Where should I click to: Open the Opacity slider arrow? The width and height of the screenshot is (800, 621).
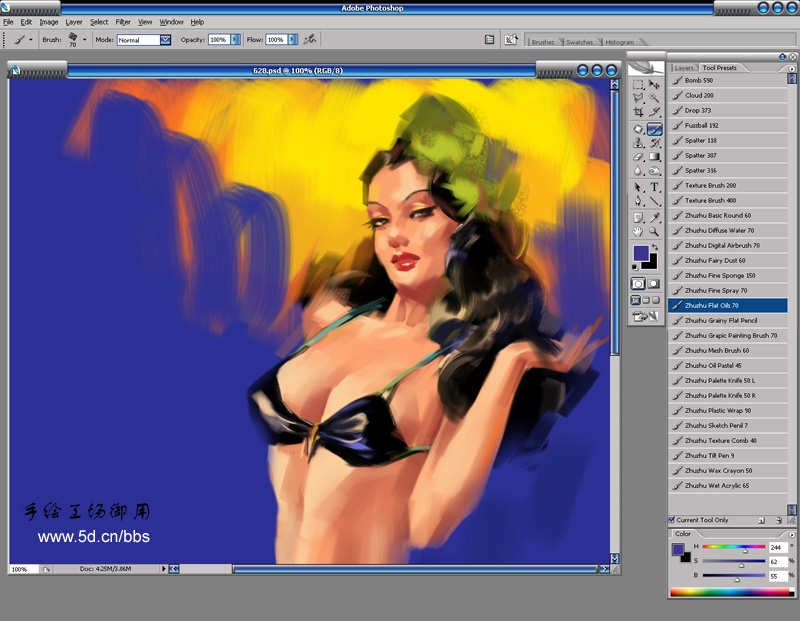point(235,40)
